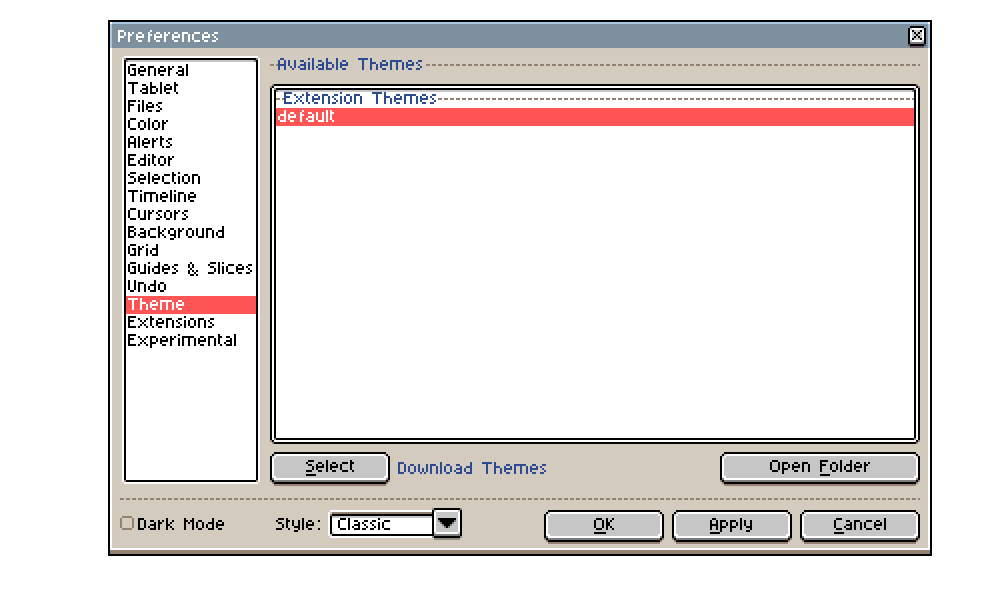Click the Open Folder button
The height and width of the screenshot is (600, 1000).
820,467
